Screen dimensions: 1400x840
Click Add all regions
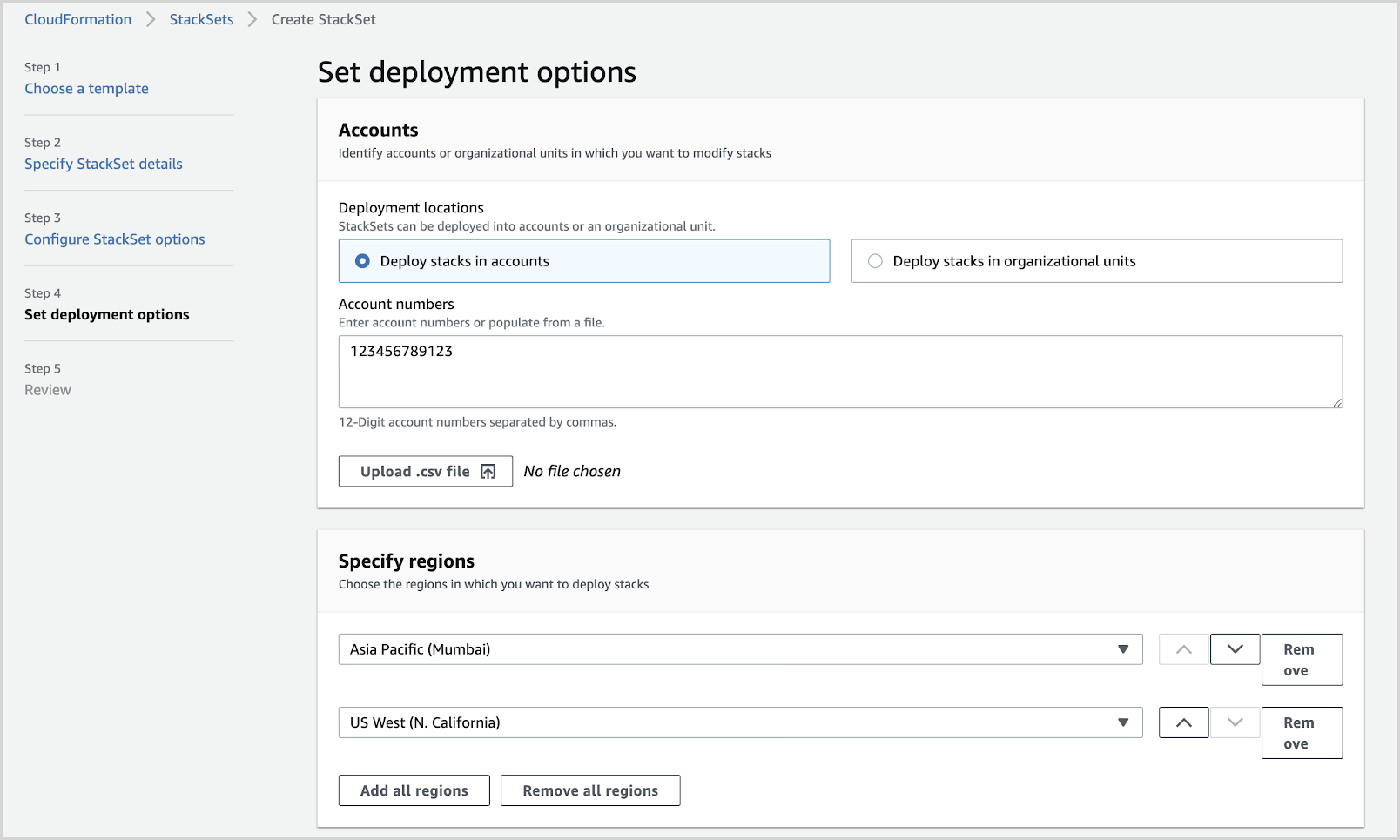tap(414, 790)
